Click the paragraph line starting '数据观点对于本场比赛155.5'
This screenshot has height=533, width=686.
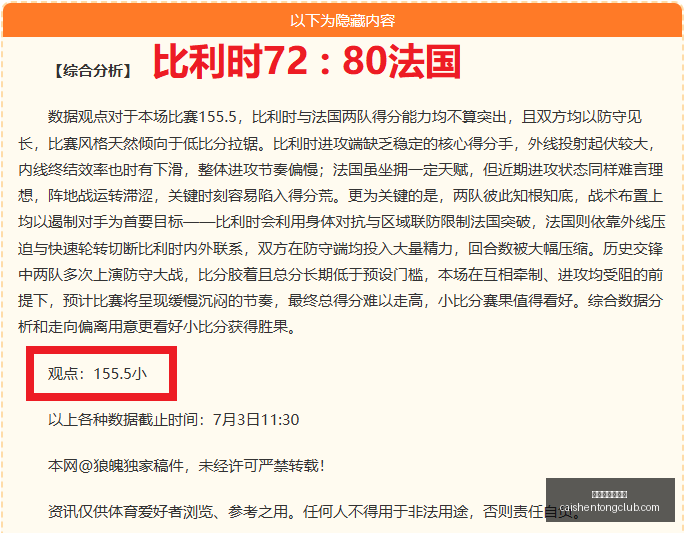(x=345, y=117)
